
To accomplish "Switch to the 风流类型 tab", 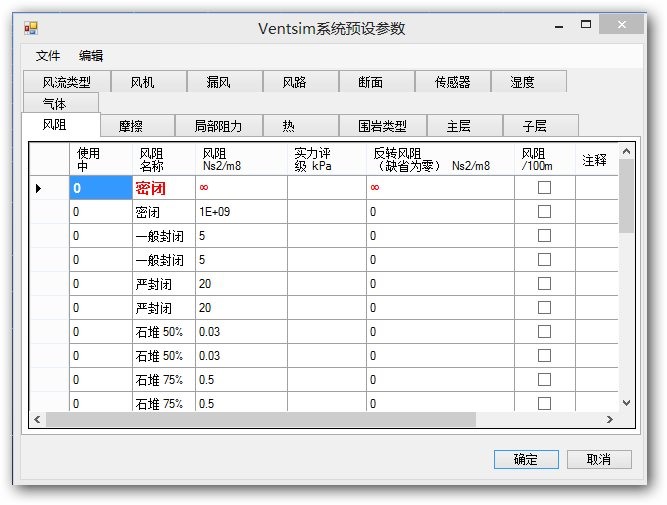I will tap(67, 82).
